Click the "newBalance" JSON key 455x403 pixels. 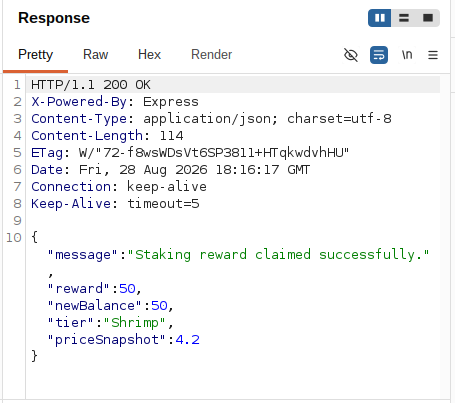(x=95, y=306)
